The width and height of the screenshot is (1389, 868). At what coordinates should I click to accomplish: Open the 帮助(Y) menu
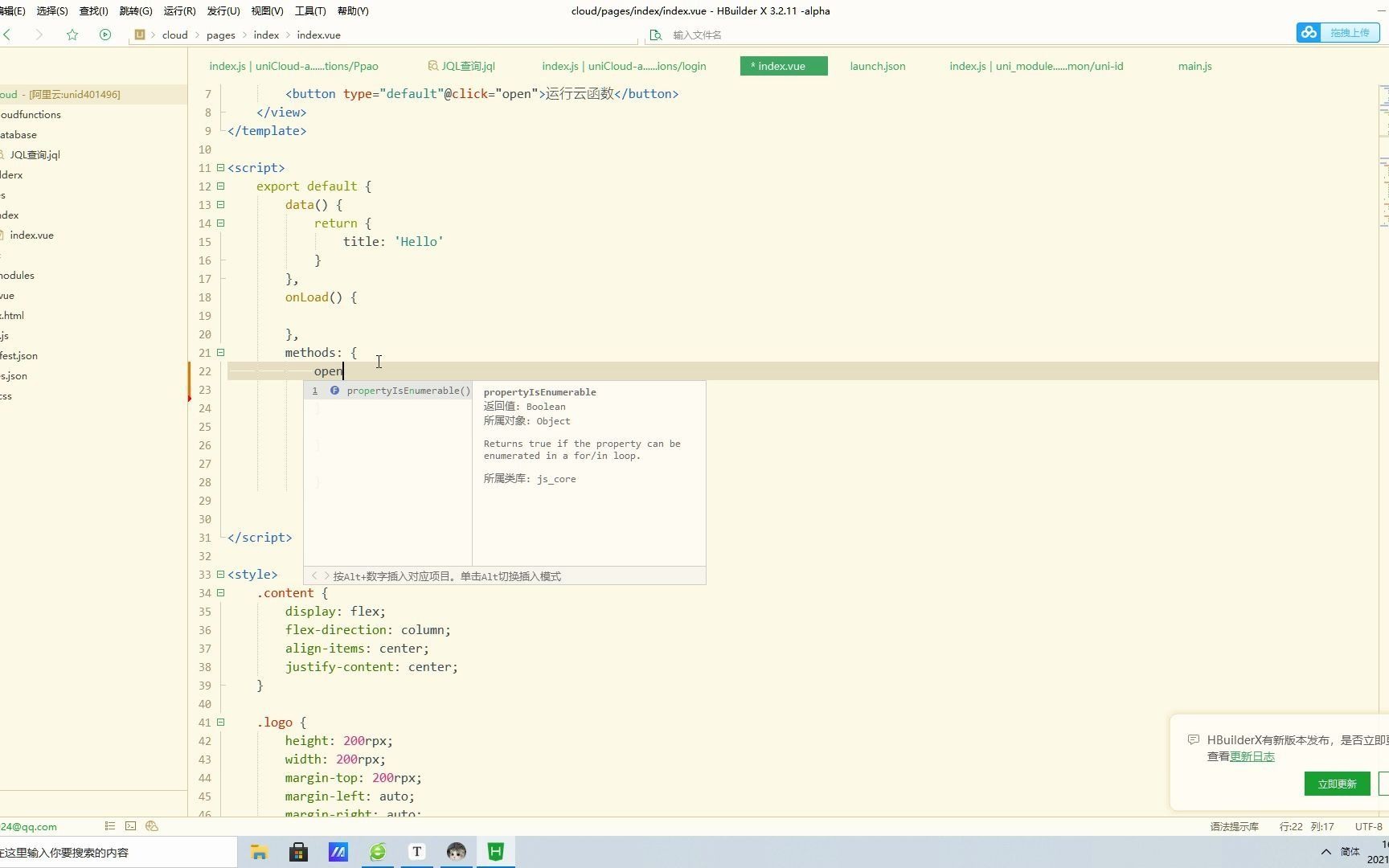[353, 10]
